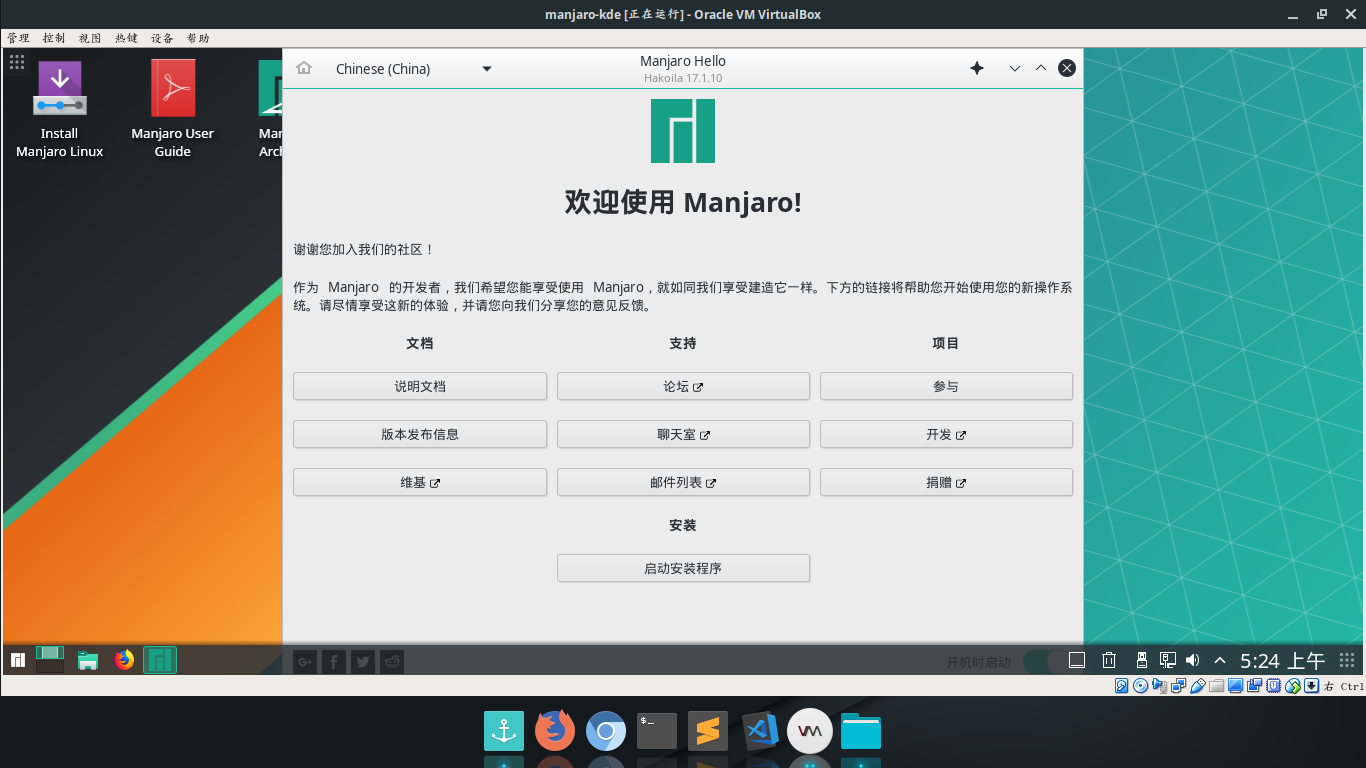
Task: Click the VirtualBox hard disk status icon
Action: tap(1122, 686)
